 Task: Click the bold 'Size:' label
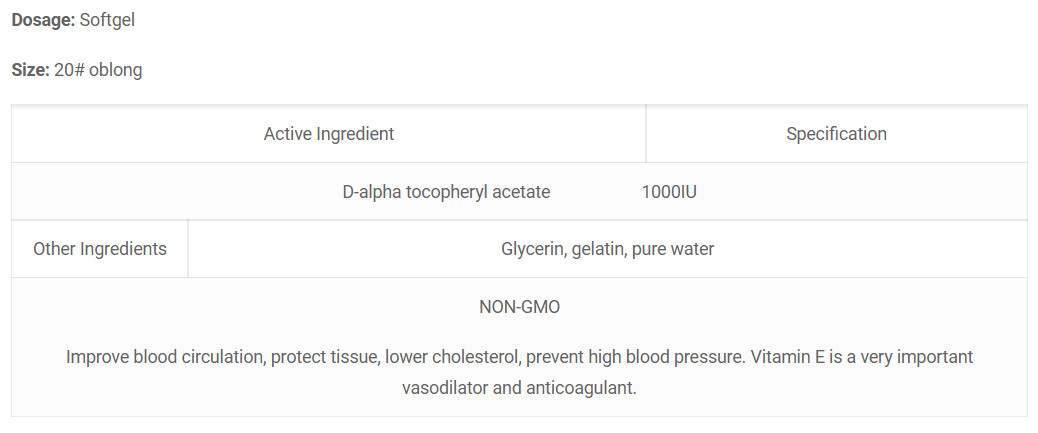click(x=30, y=70)
